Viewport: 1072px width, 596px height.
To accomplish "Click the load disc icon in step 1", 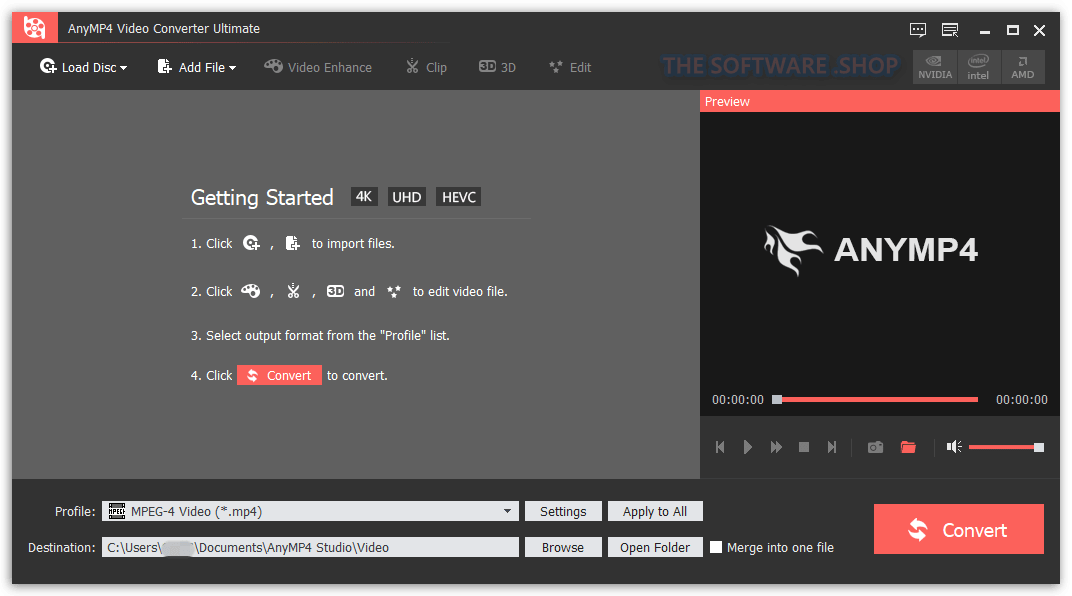I will tap(252, 243).
